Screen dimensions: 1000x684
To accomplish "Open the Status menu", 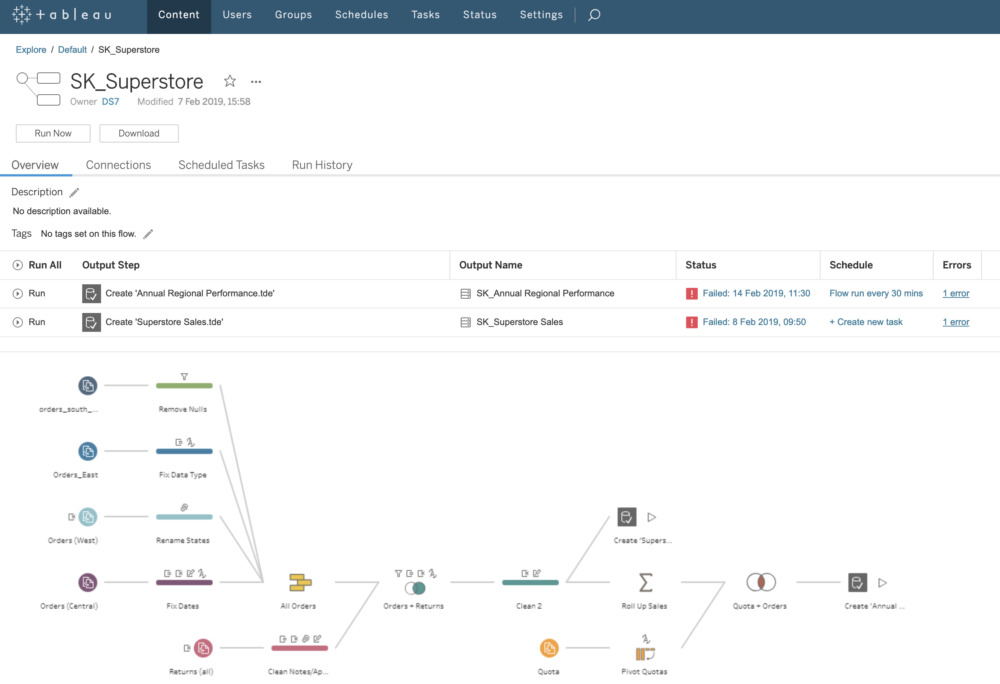I will coord(480,15).
